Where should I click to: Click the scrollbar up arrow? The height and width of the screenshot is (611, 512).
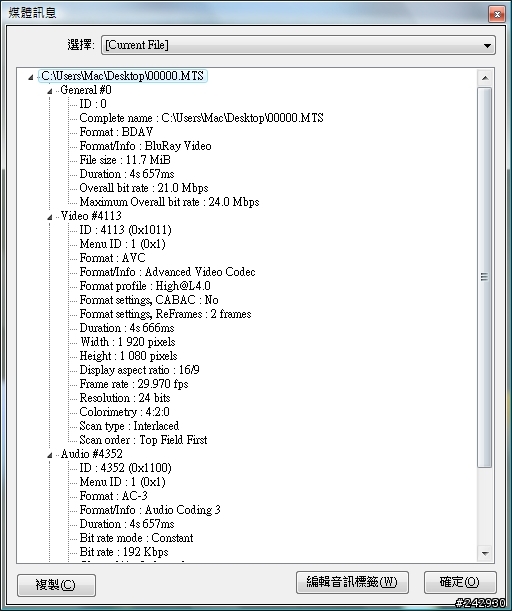[485, 78]
